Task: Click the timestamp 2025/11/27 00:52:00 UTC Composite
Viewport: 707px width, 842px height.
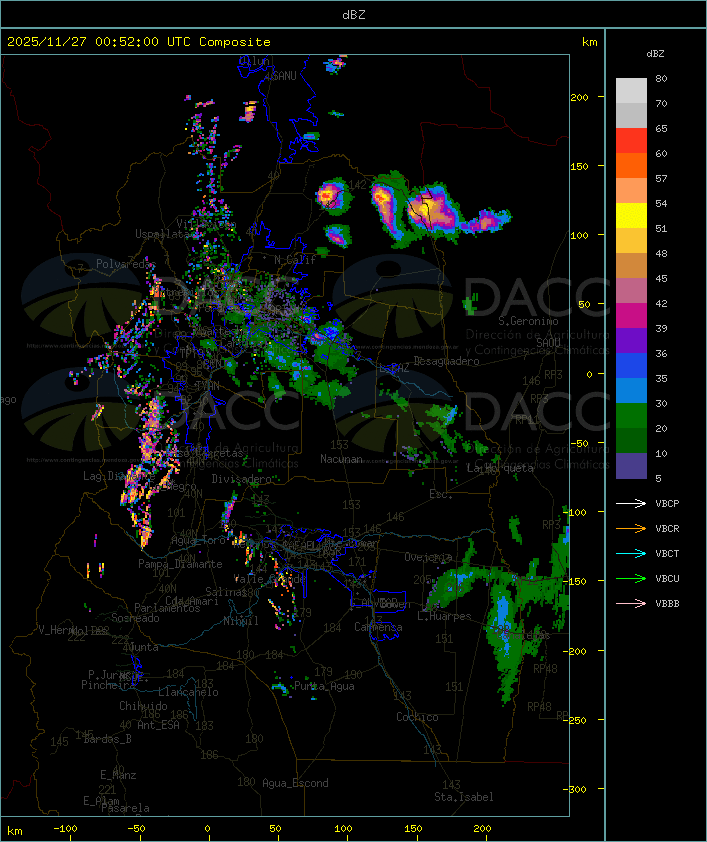Action: (139, 42)
